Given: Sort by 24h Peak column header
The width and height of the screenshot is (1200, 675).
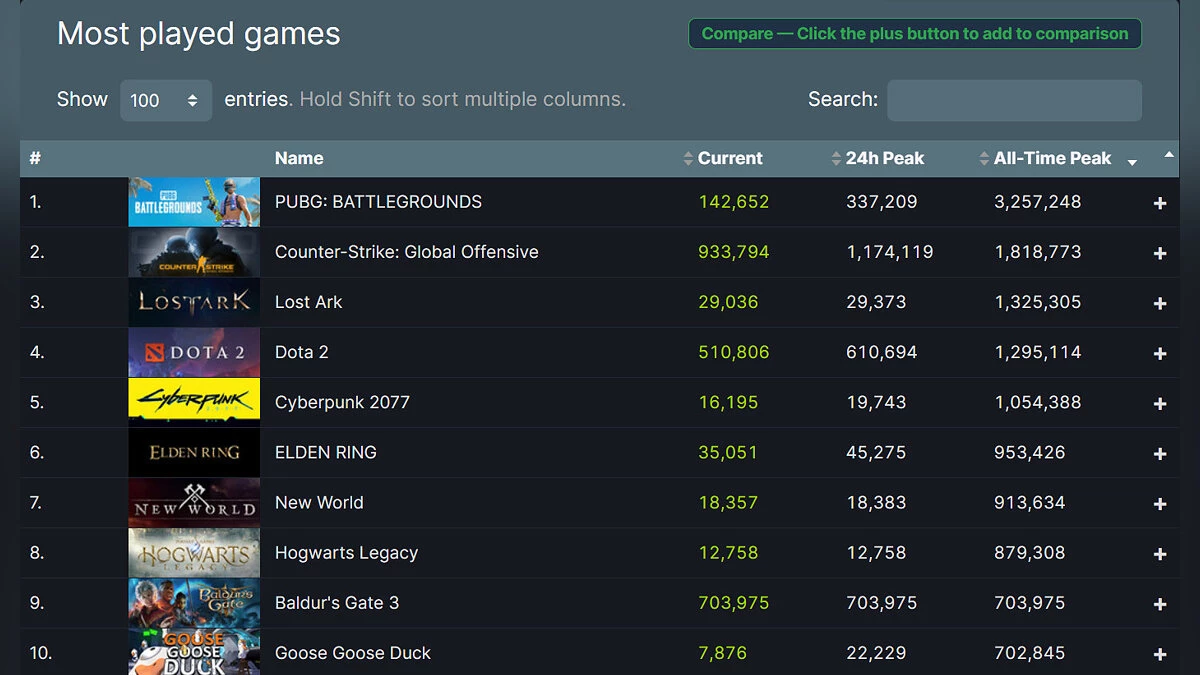Looking at the screenshot, I should [884, 158].
